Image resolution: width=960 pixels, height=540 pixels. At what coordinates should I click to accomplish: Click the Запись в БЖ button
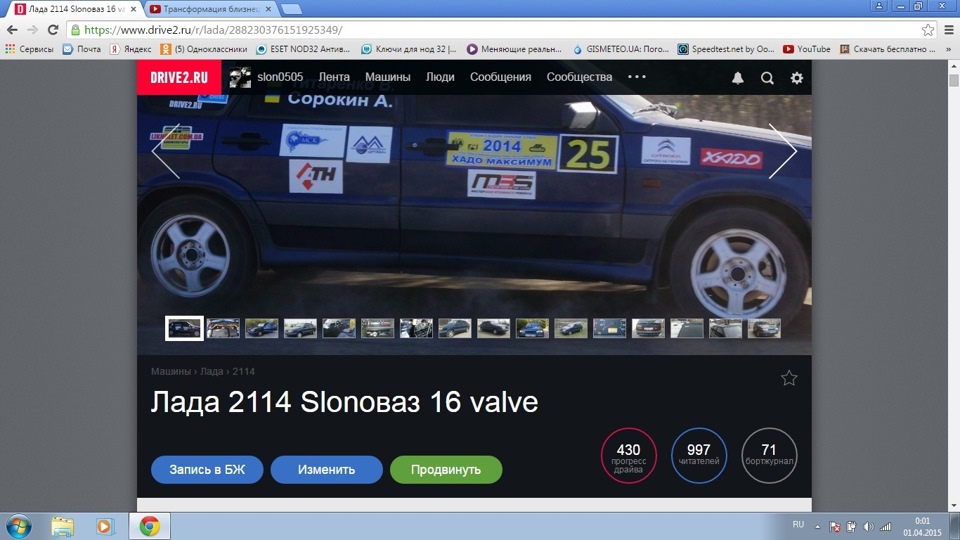pos(207,470)
